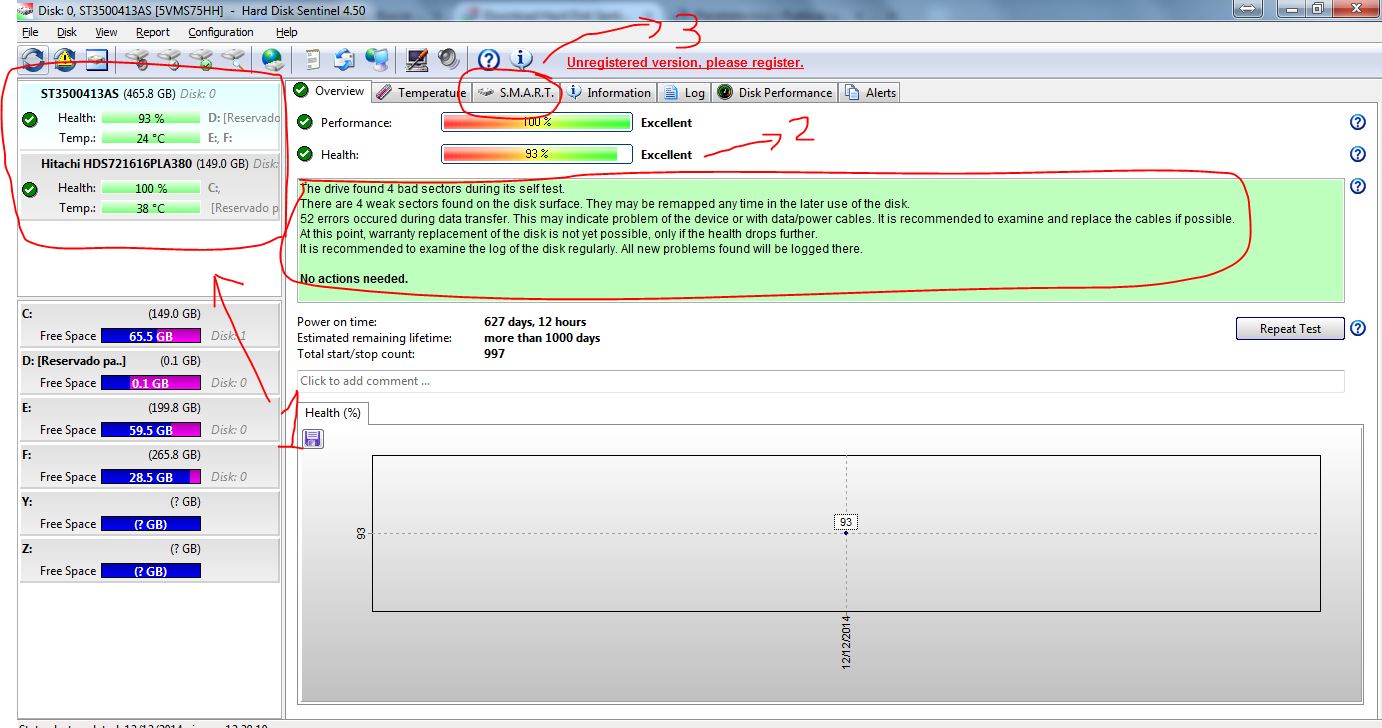Click the Hitachi 38 °C temperature bar
Viewport: 1382px width, 728px height.
[x=152, y=208]
